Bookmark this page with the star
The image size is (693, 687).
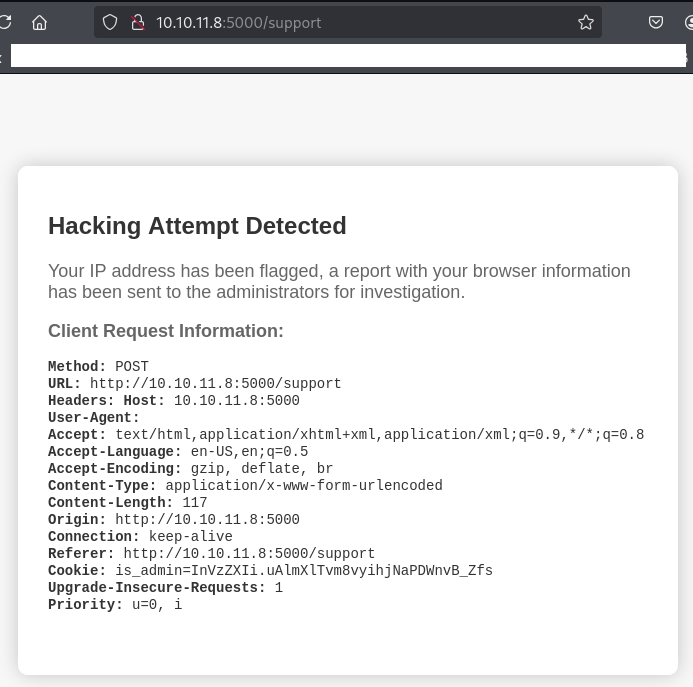(586, 22)
